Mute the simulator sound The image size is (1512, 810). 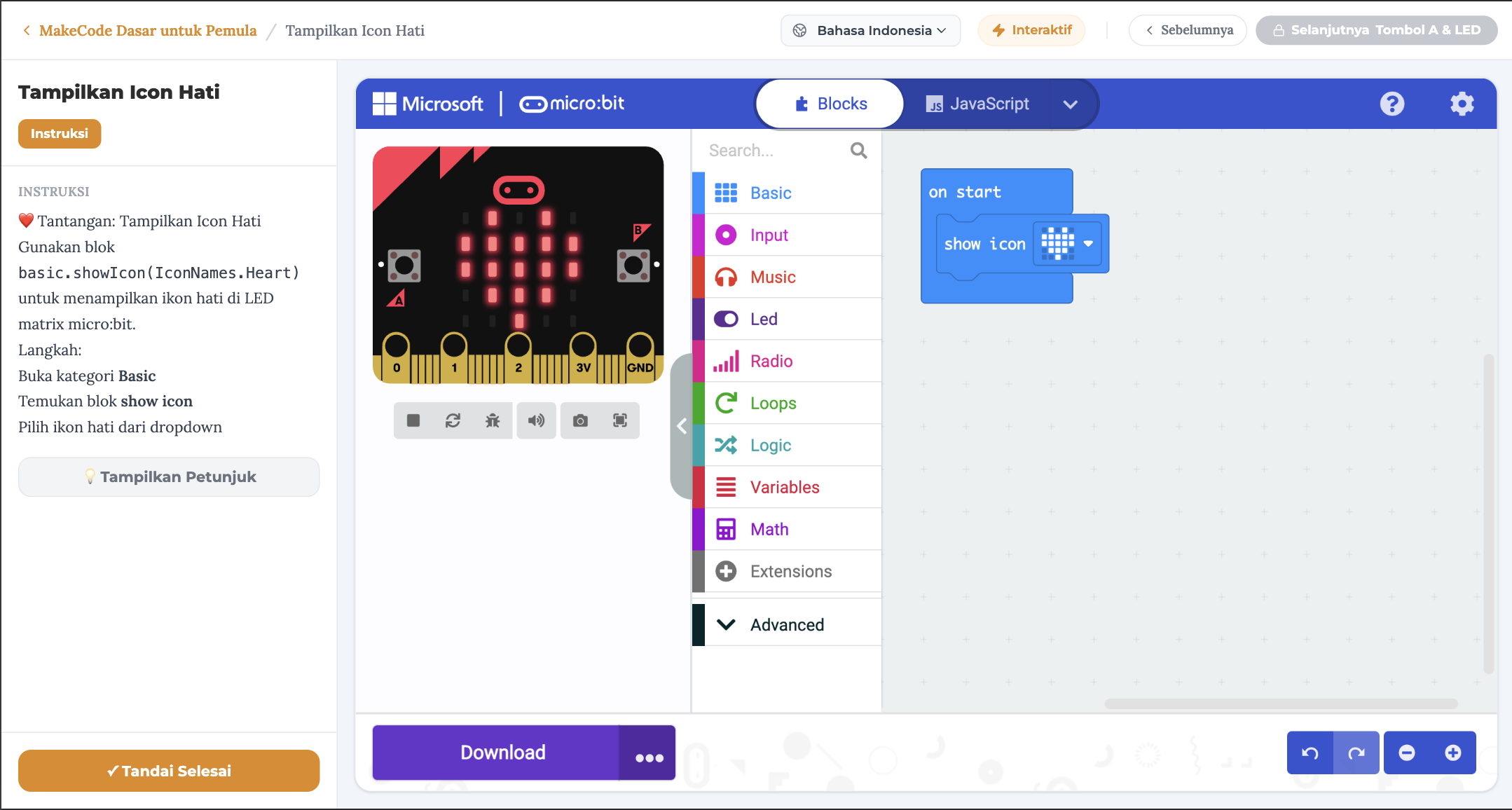pyautogui.click(x=536, y=420)
